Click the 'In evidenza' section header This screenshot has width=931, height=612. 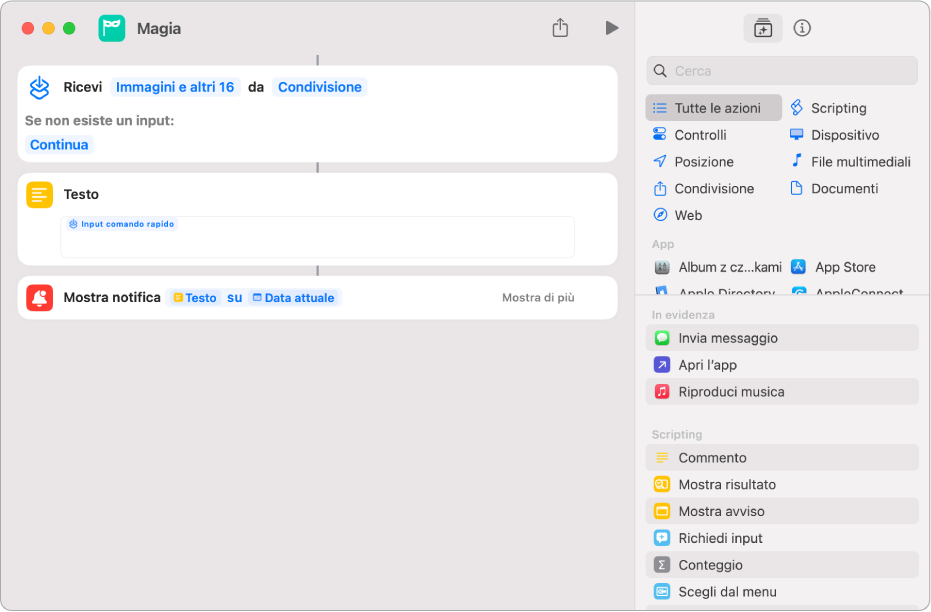click(683, 315)
